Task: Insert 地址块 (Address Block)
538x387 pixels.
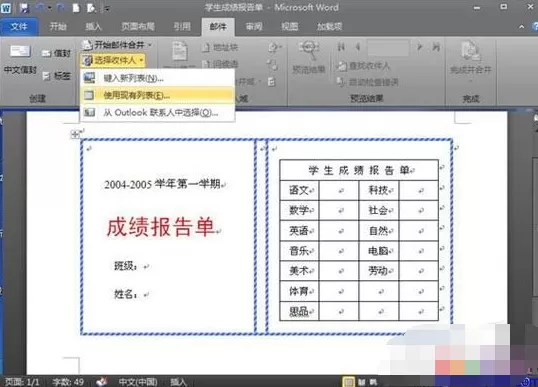Action: point(220,47)
